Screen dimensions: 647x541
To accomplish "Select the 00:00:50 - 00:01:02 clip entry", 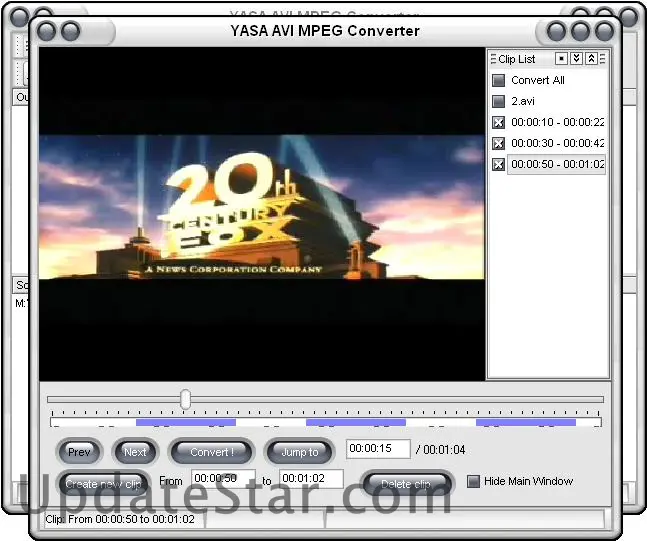I will [x=557, y=164].
